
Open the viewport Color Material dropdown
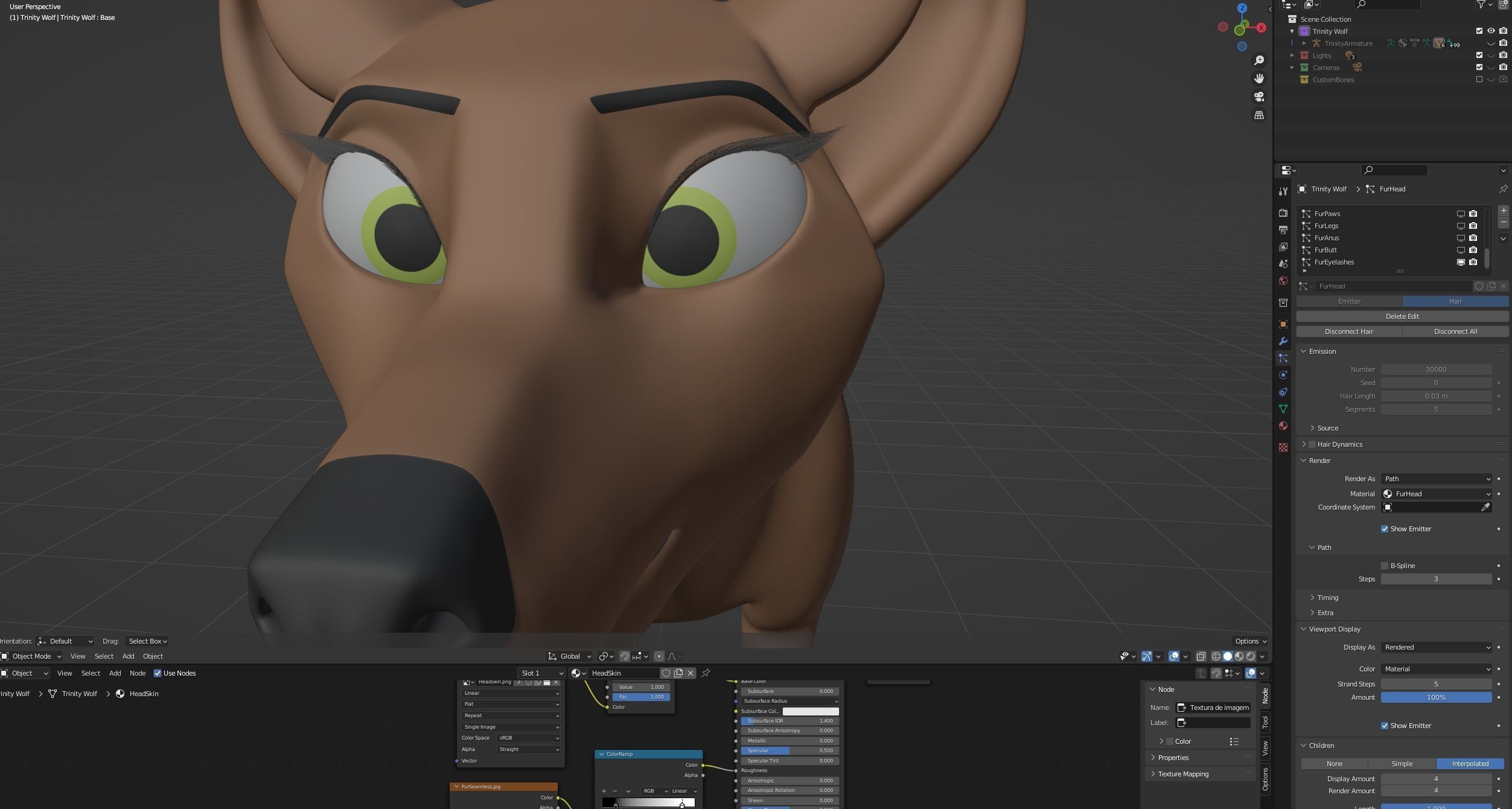pyautogui.click(x=1436, y=669)
